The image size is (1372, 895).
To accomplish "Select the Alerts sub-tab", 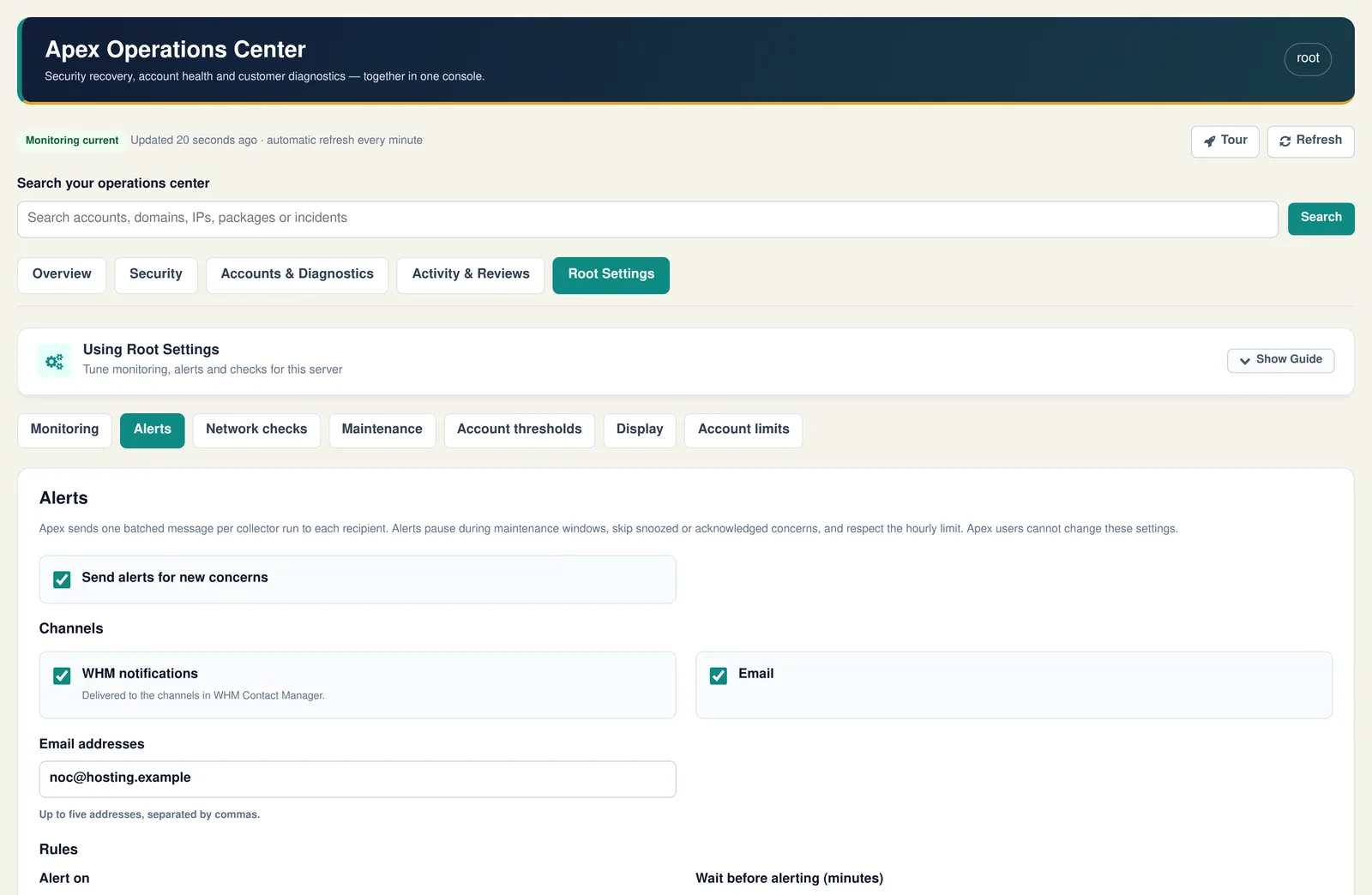I will coord(153,430).
